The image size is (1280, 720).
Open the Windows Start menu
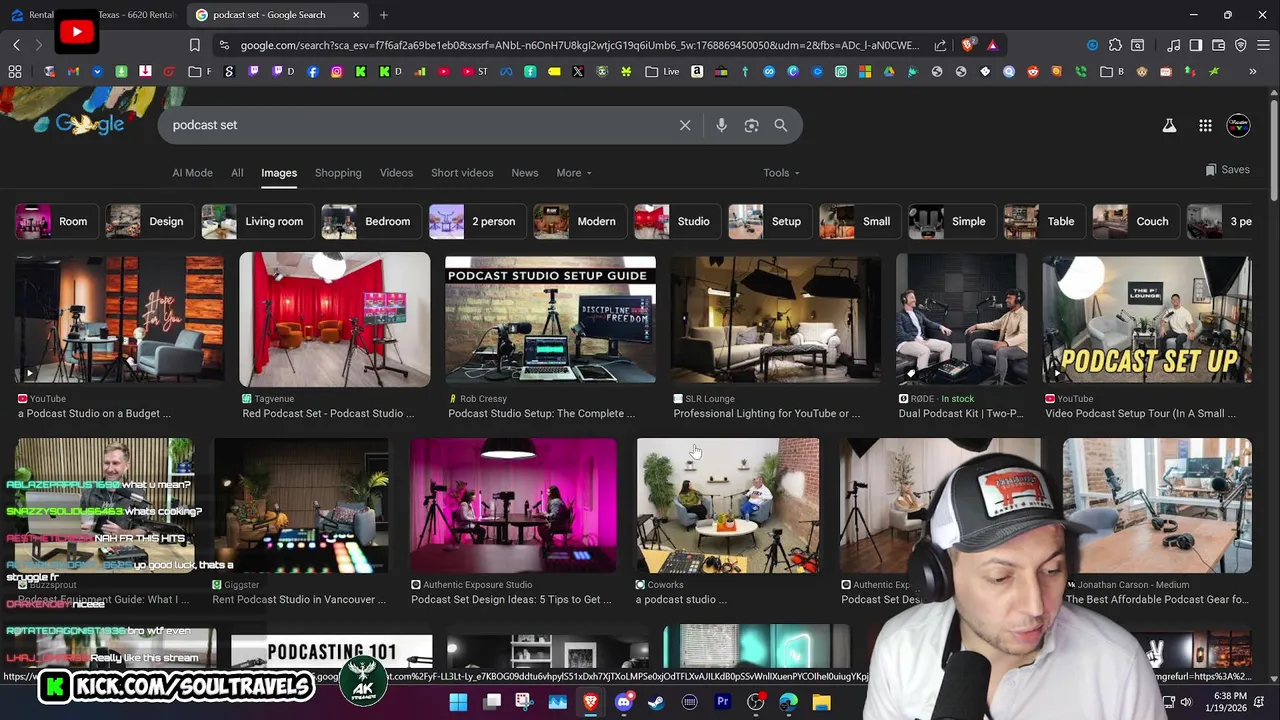coord(458,702)
